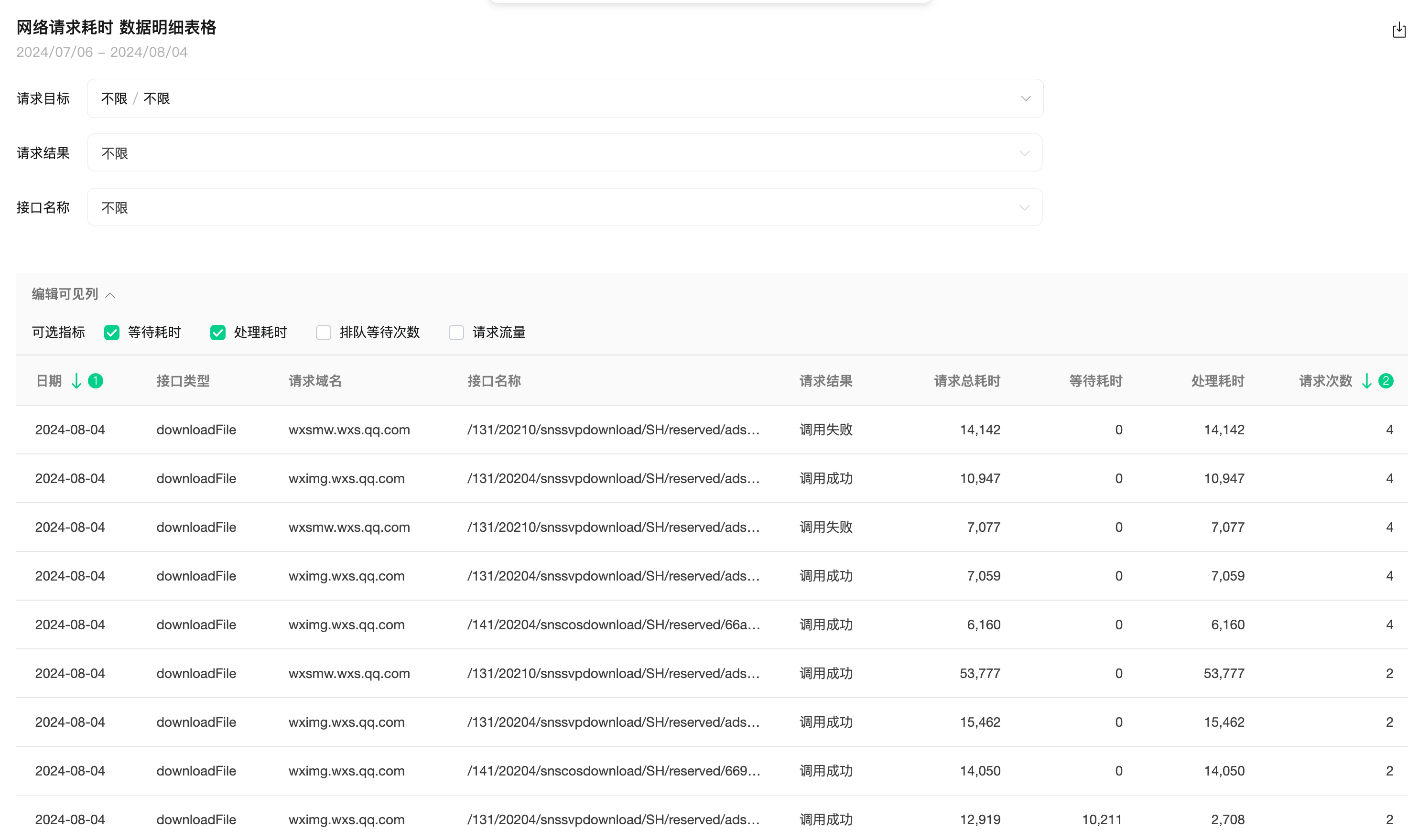This screenshot has height=840, width=1408.
Task: Click the sort arrow beside 日期
Action: point(76,381)
